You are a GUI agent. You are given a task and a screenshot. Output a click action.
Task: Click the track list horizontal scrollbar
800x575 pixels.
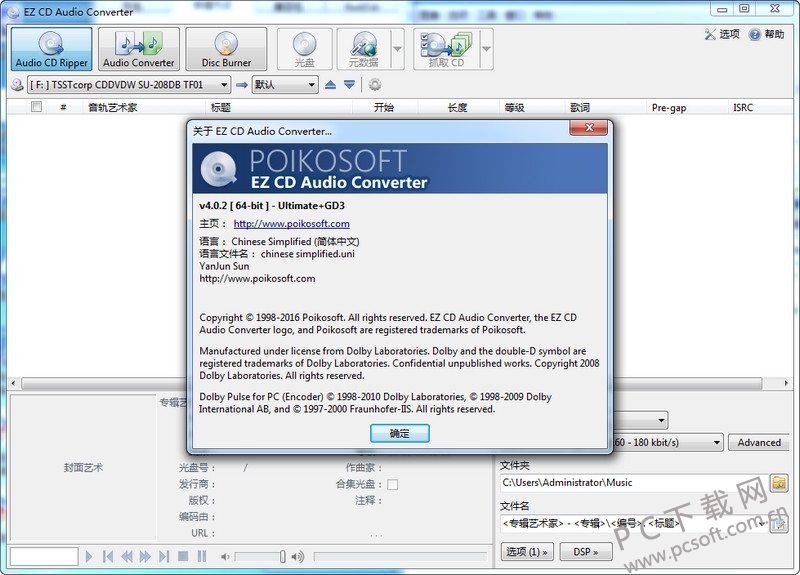click(x=392, y=383)
